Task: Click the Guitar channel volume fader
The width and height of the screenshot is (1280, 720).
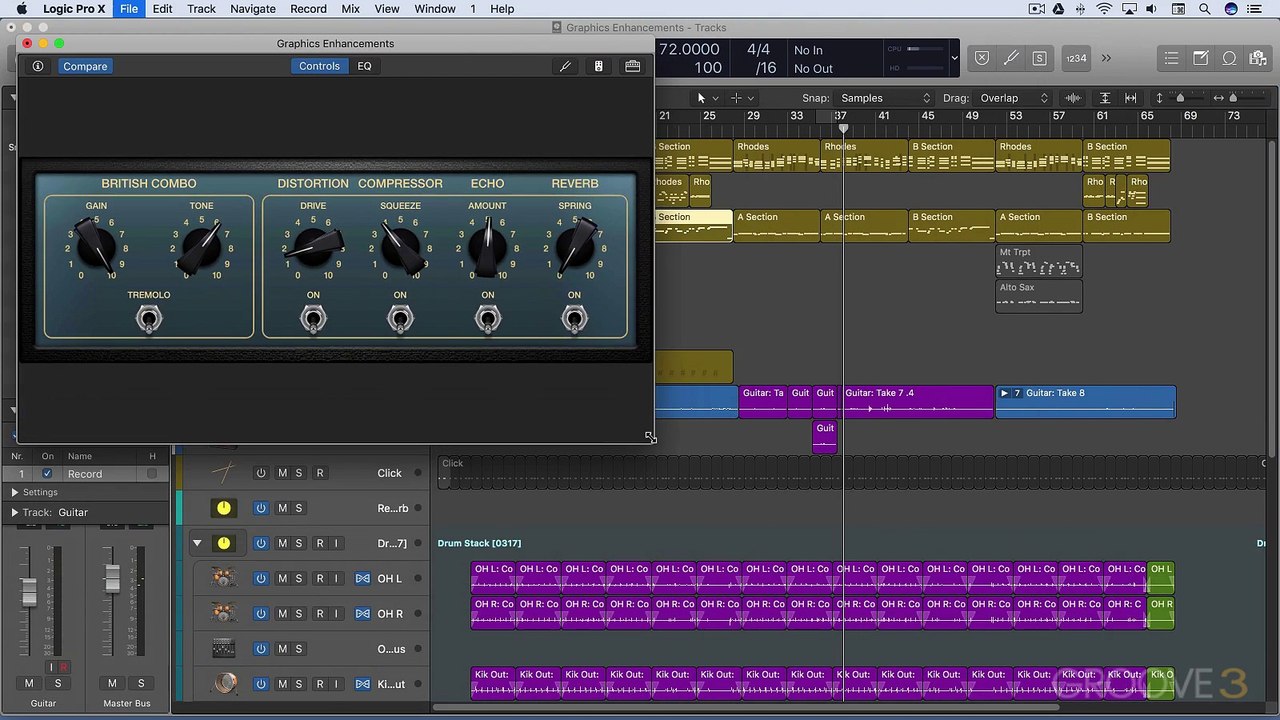Action: (x=29, y=591)
